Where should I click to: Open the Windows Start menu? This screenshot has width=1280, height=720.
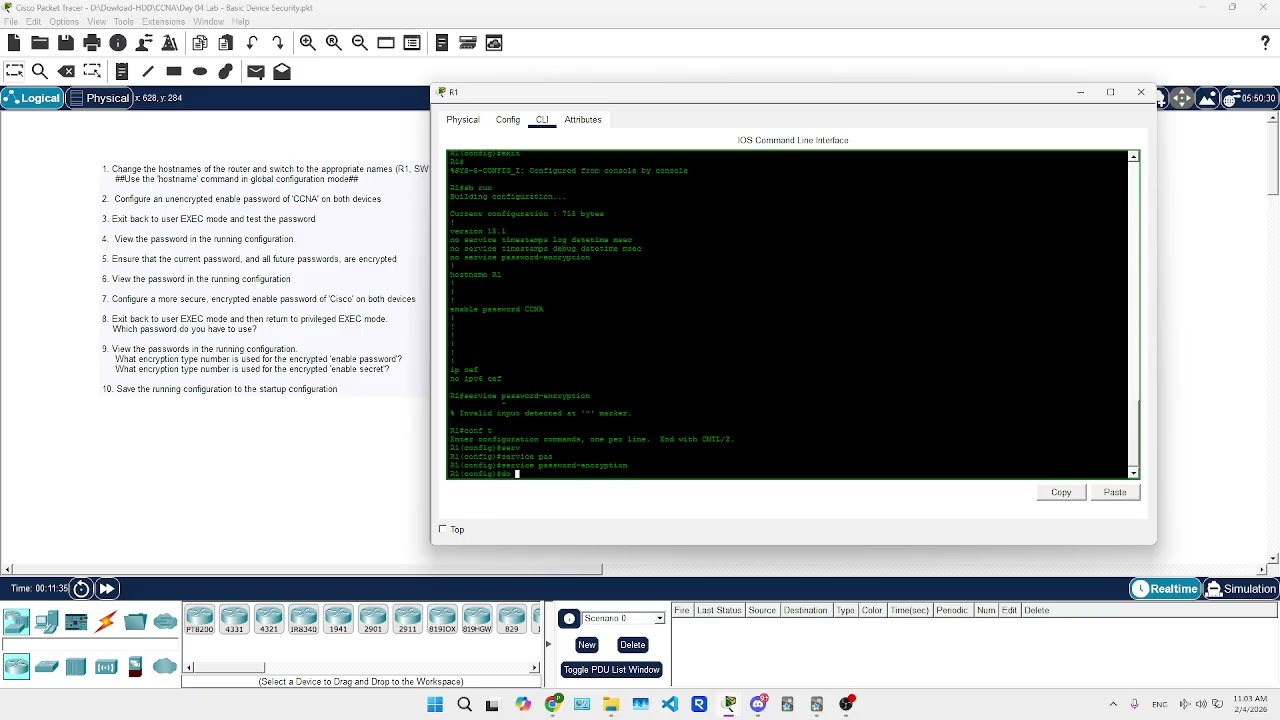pos(435,705)
